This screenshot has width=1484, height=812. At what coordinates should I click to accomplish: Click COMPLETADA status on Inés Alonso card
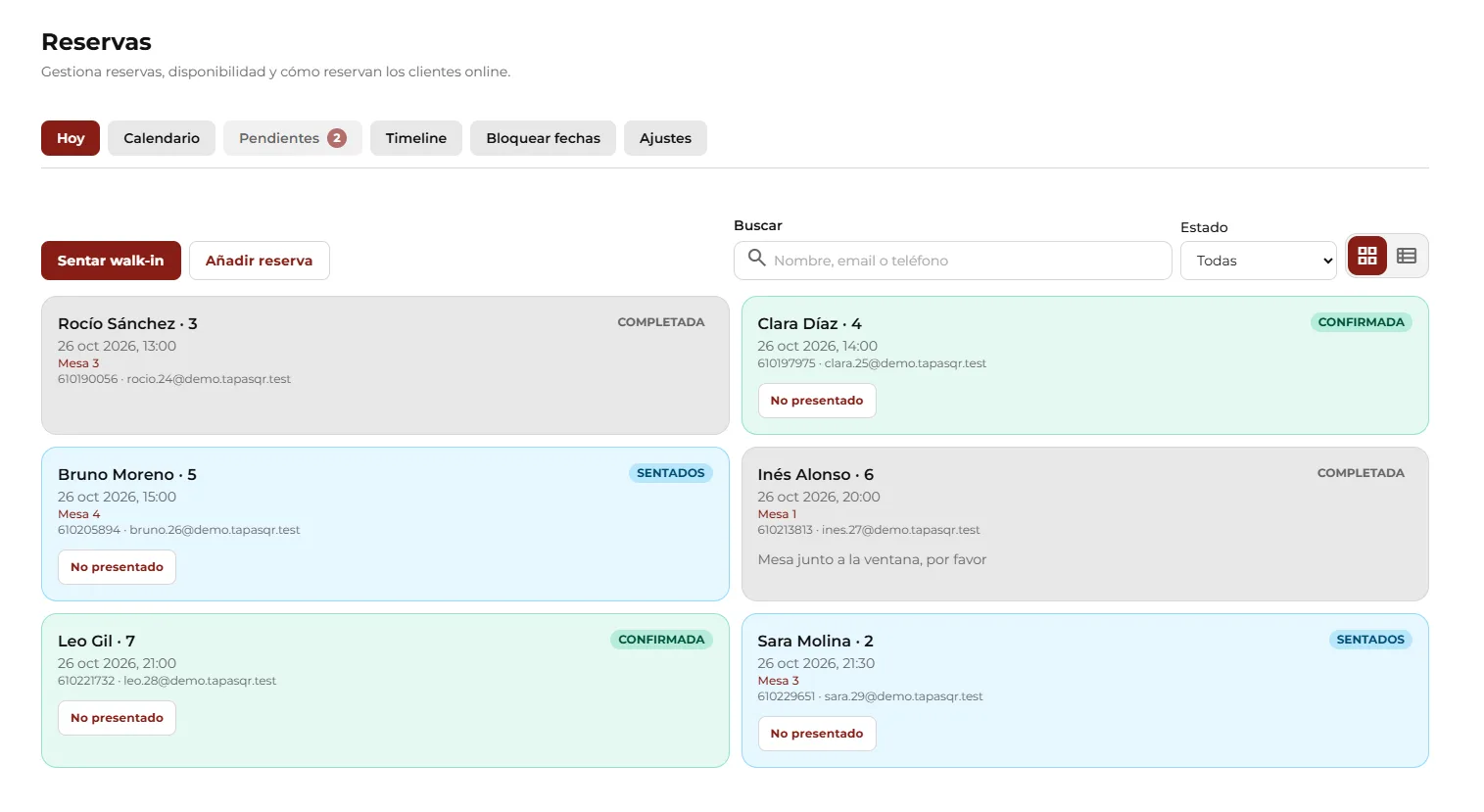[x=1361, y=473]
